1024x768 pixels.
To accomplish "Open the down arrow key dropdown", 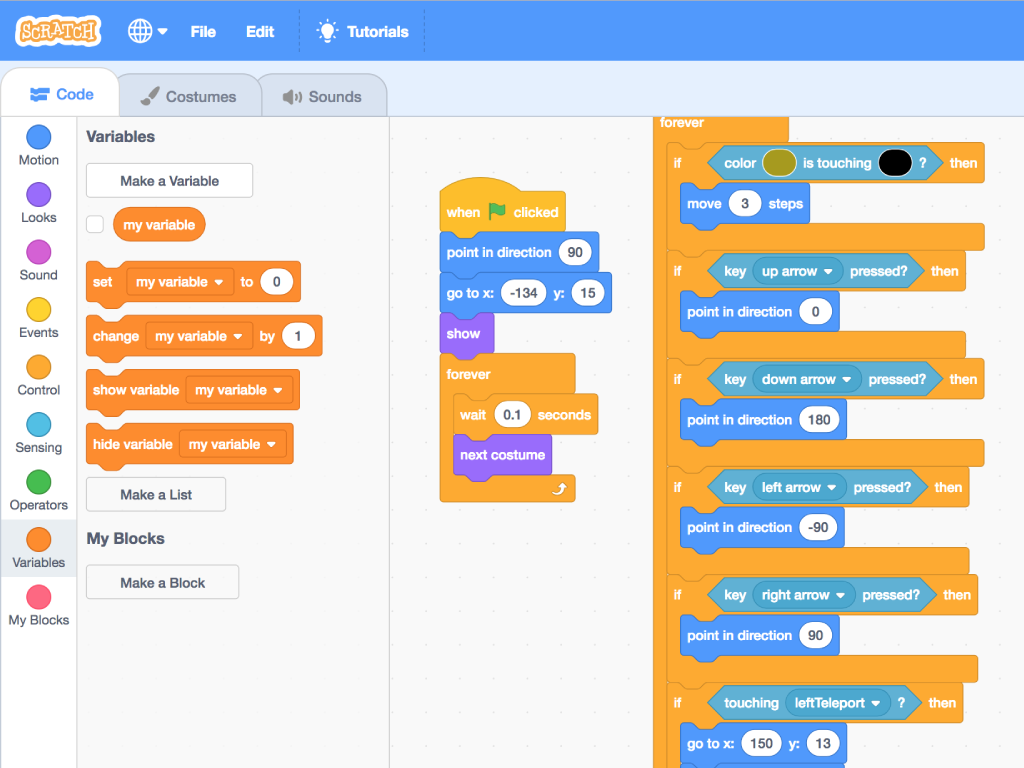I will click(x=807, y=379).
